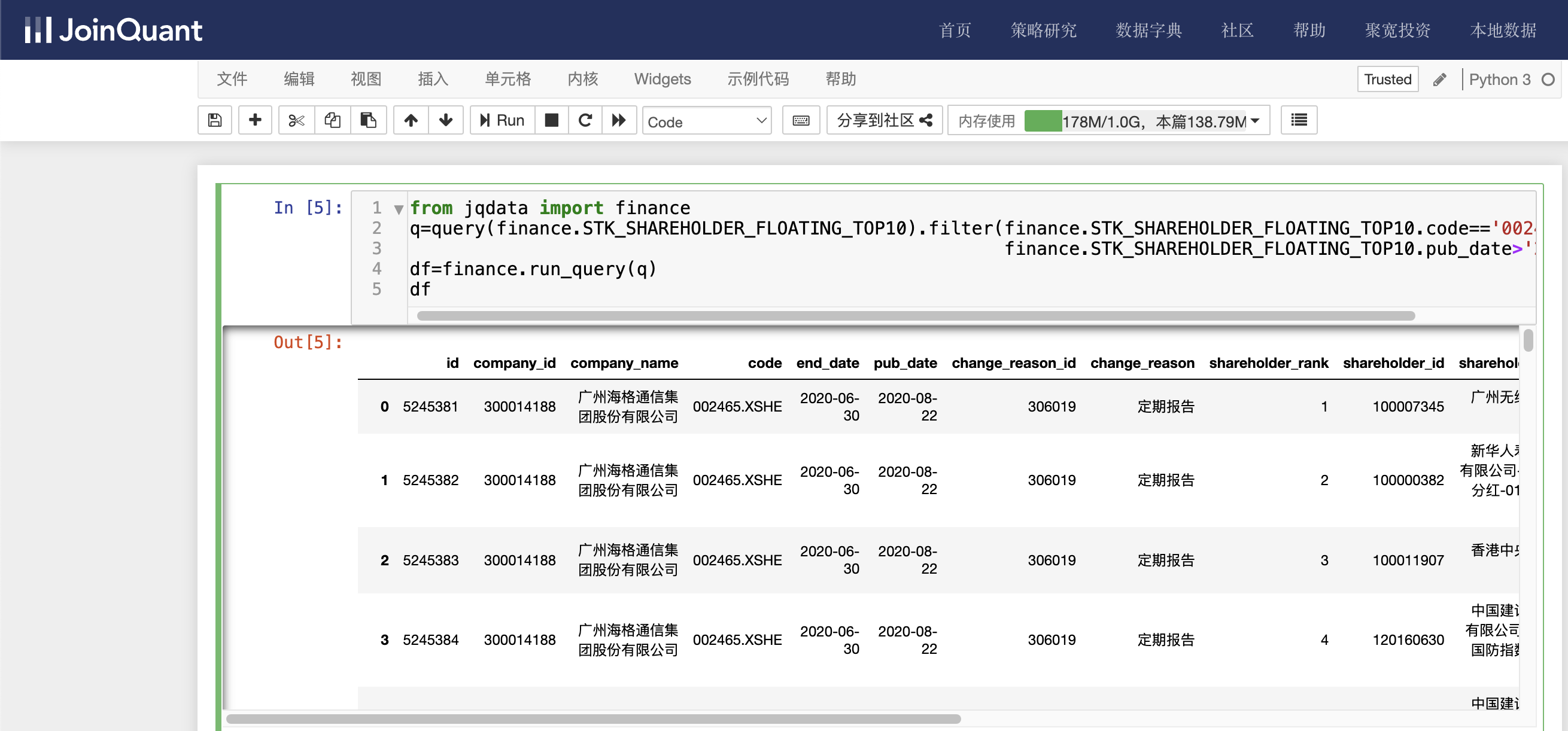Cut the selected cell with scissors icon

[296, 120]
